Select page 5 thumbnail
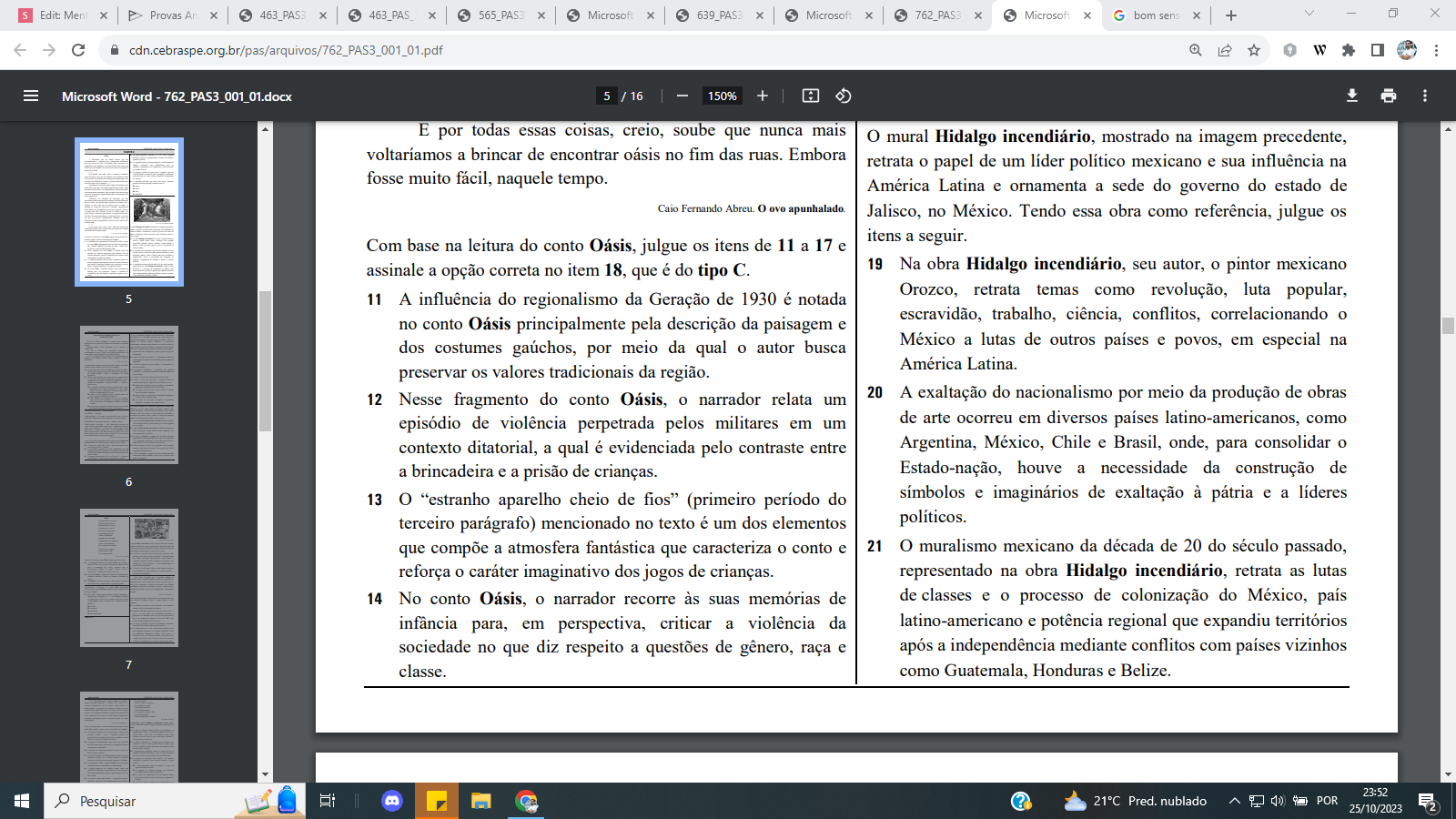Image resolution: width=1456 pixels, height=819 pixels. click(x=129, y=212)
